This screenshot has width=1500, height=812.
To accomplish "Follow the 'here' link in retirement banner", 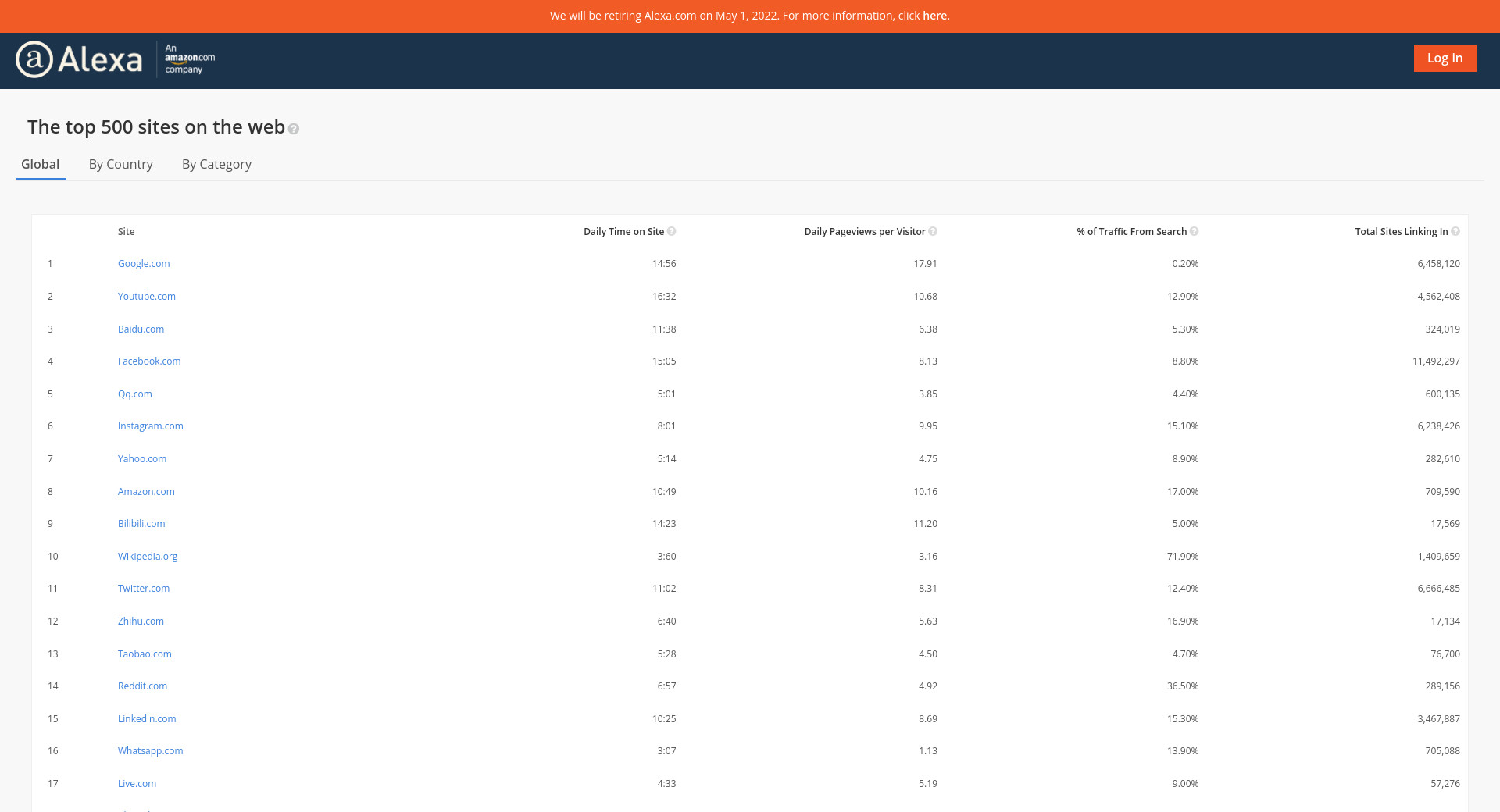I will [x=935, y=16].
